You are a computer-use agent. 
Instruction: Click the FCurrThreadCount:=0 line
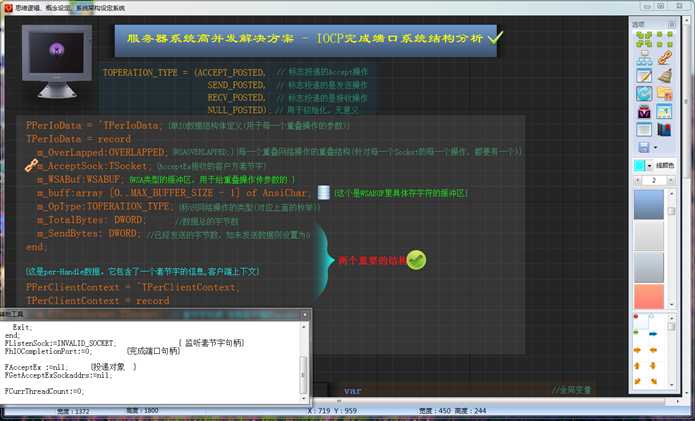pos(44,391)
